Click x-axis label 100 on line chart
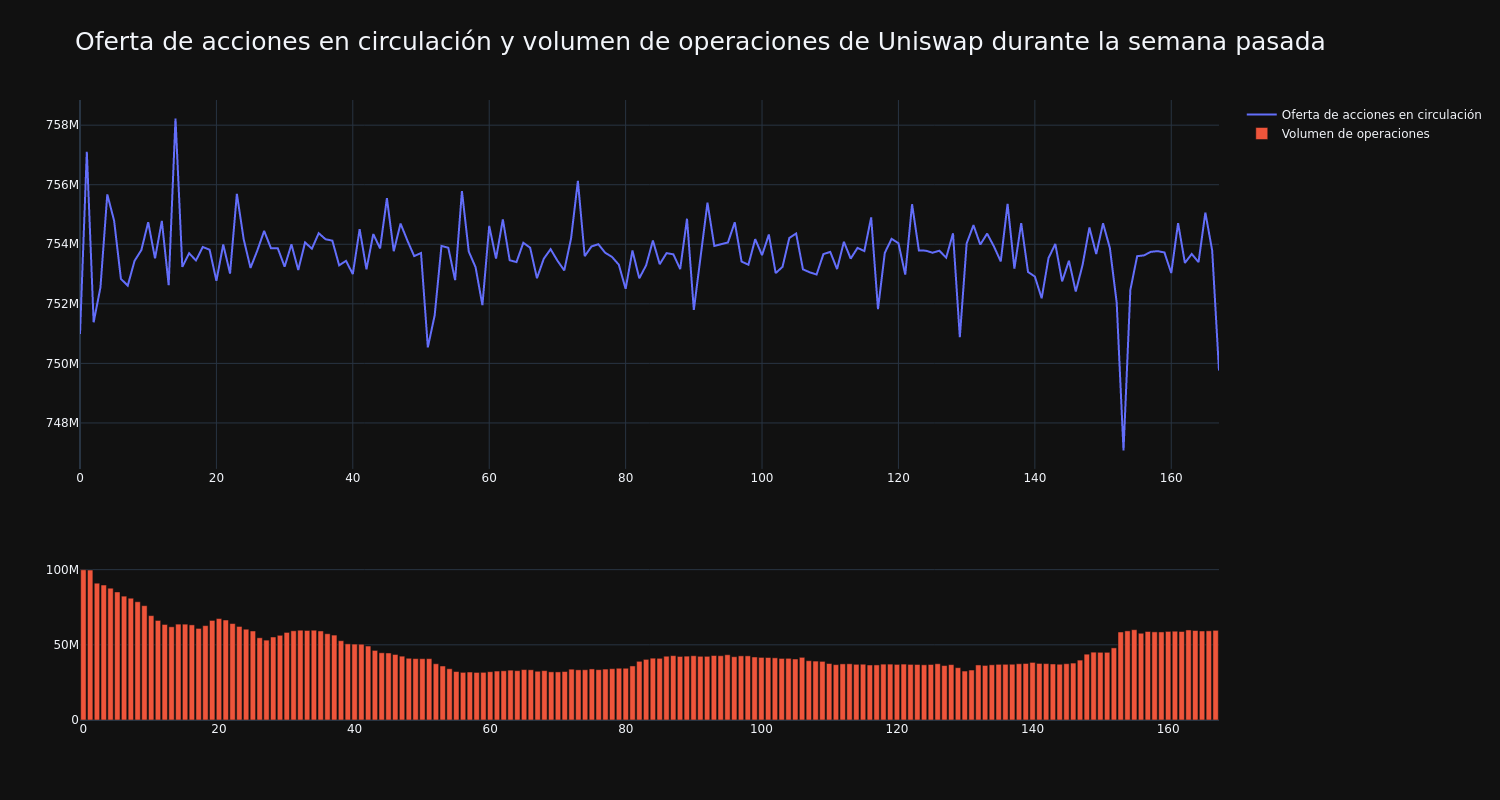This screenshot has height=800, width=1500. pos(762,478)
